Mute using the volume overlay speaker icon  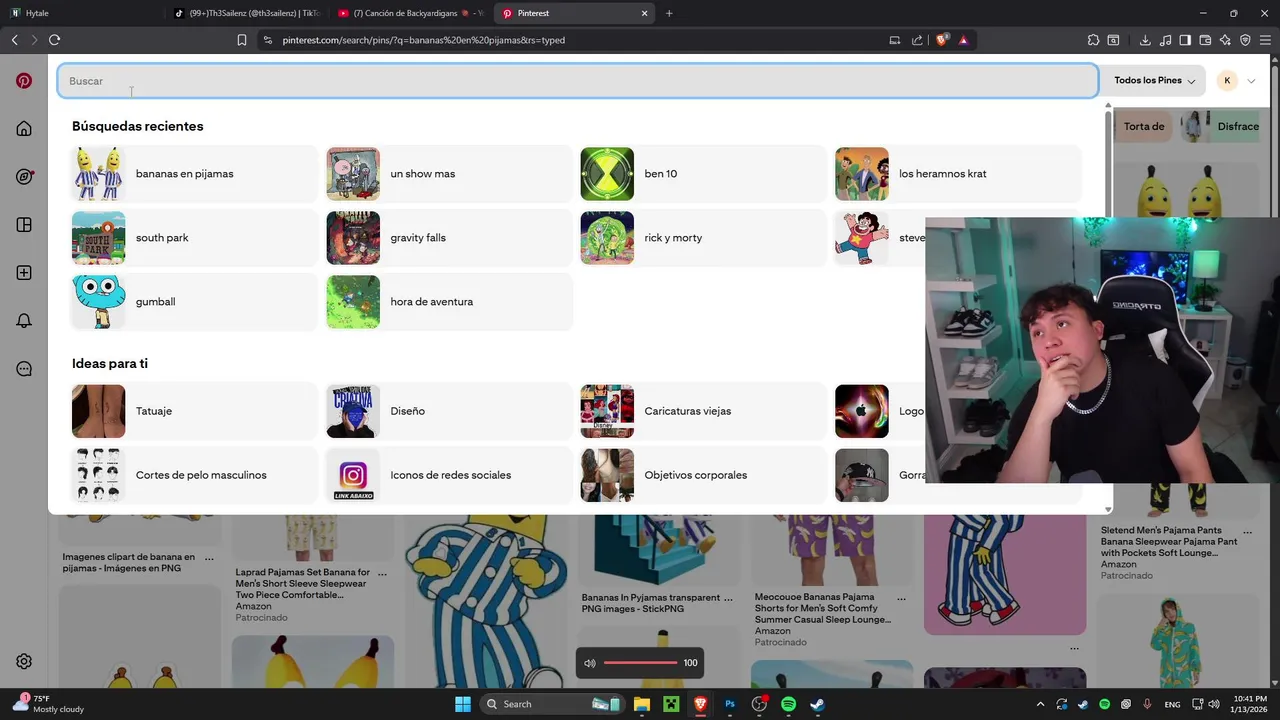(x=590, y=663)
